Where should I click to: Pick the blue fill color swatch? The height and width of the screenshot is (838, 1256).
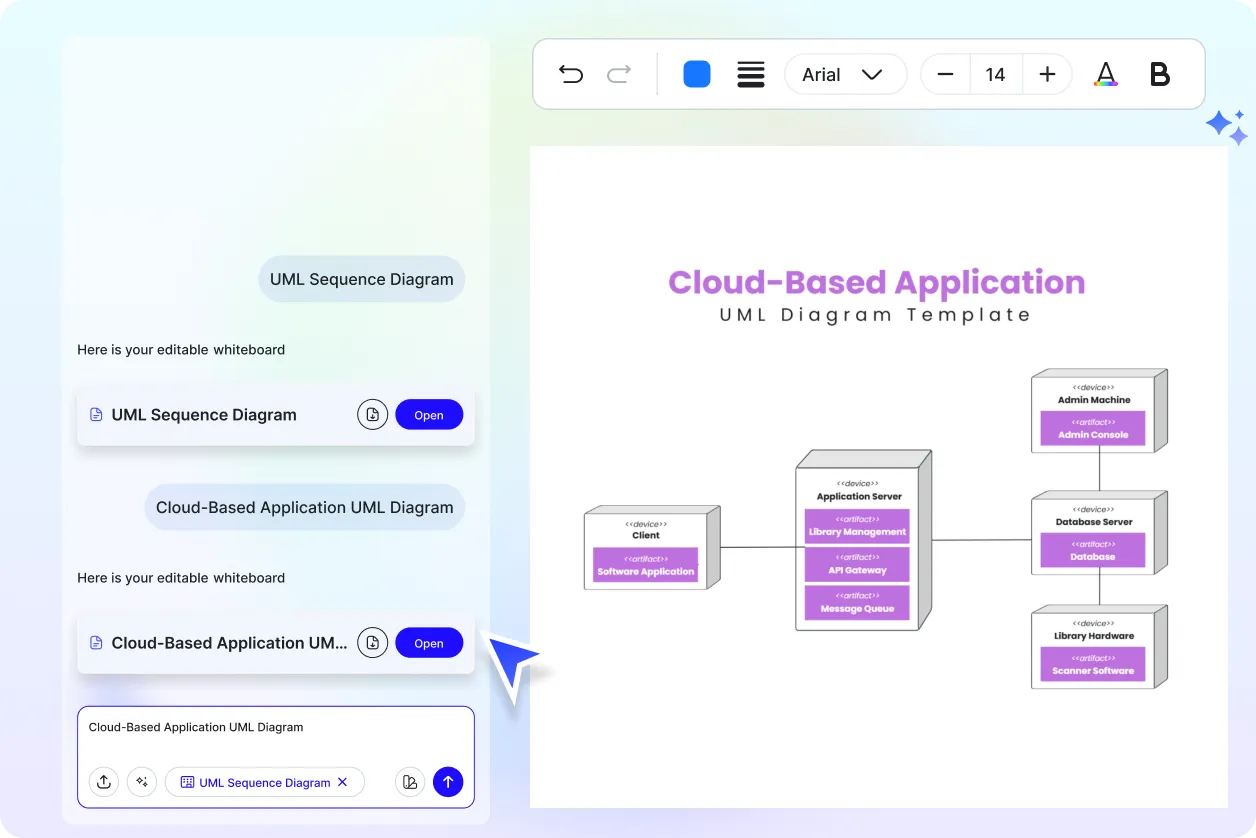(x=697, y=74)
